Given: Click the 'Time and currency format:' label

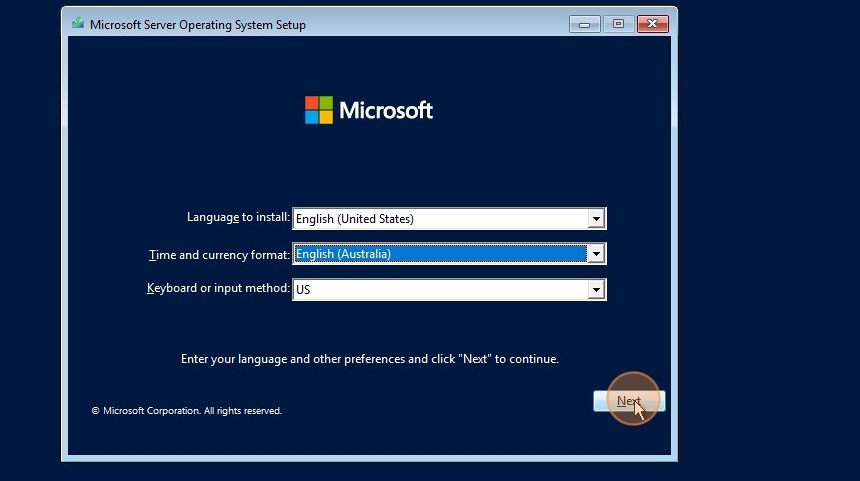Looking at the screenshot, I should click(219, 255).
